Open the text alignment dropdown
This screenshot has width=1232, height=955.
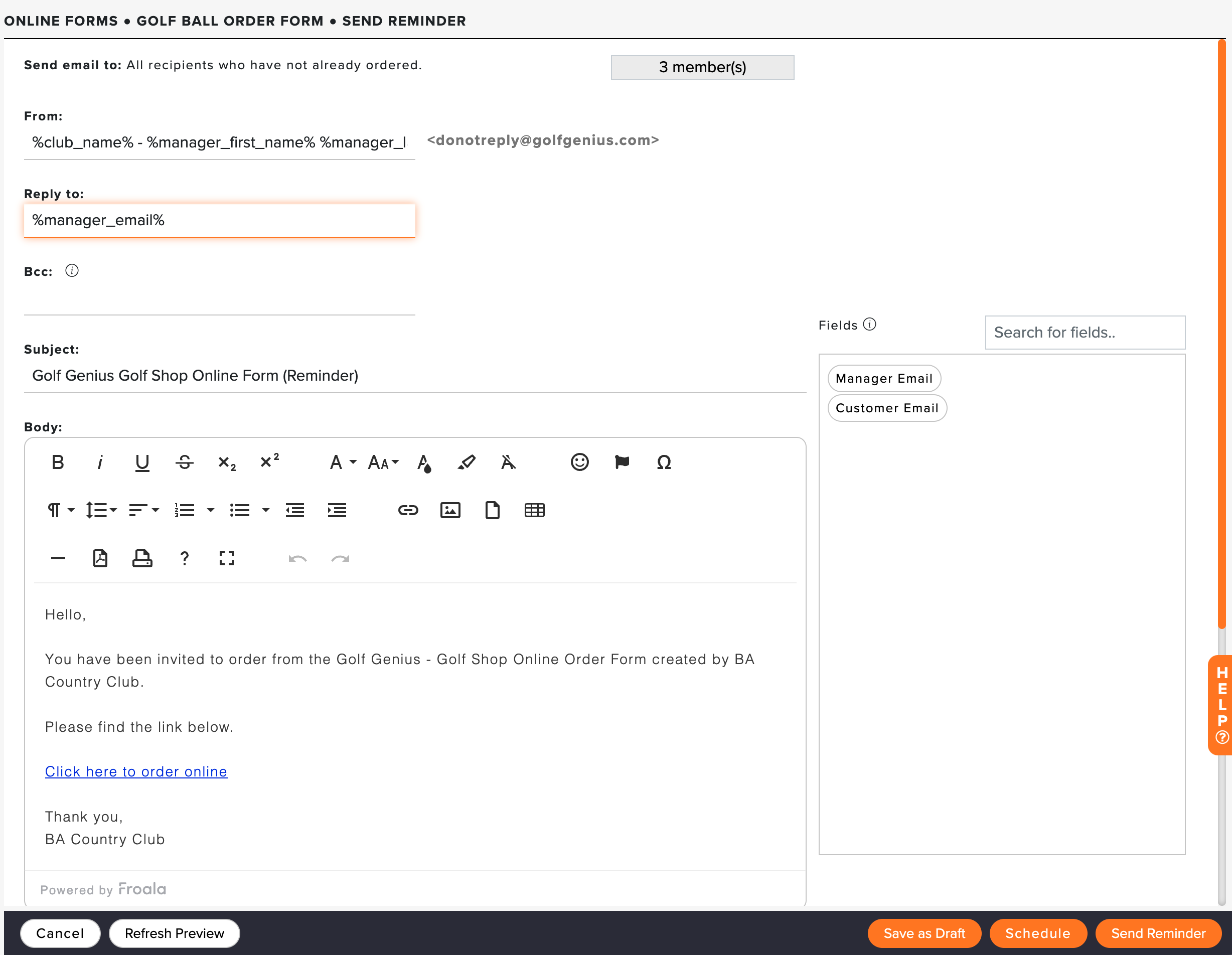tap(144, 511)
